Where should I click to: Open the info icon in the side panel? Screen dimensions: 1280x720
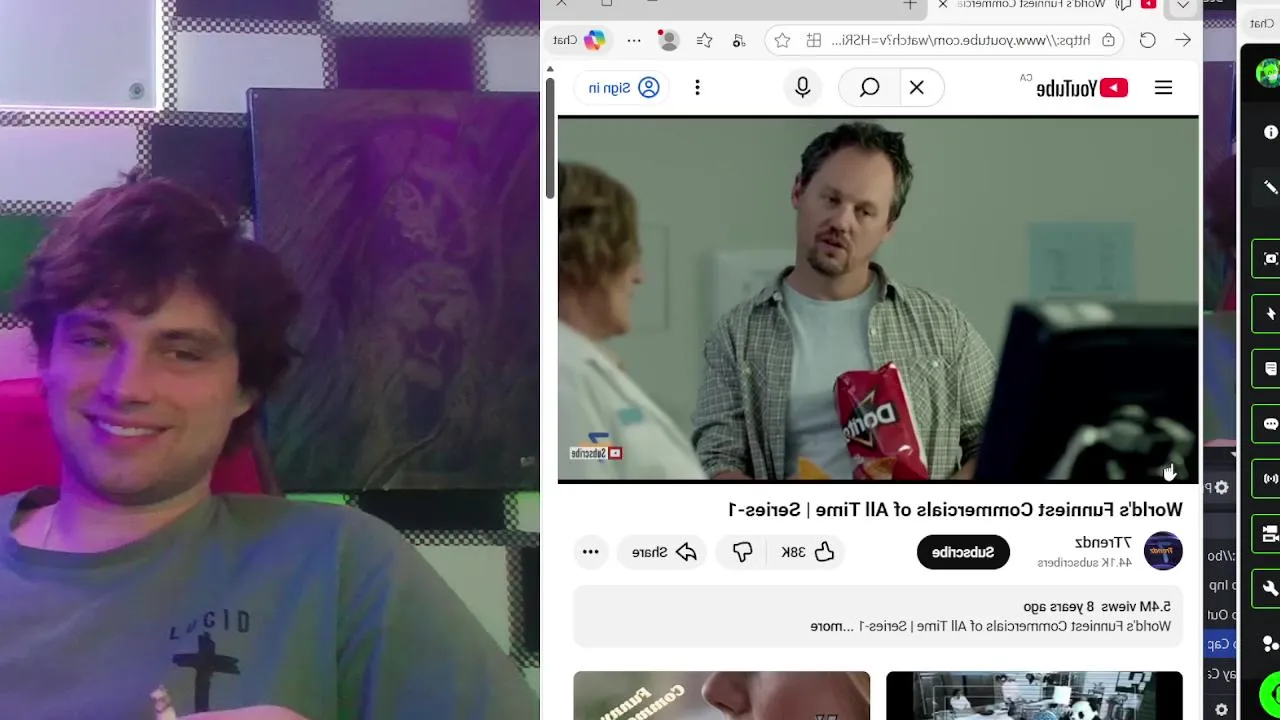1270,132
